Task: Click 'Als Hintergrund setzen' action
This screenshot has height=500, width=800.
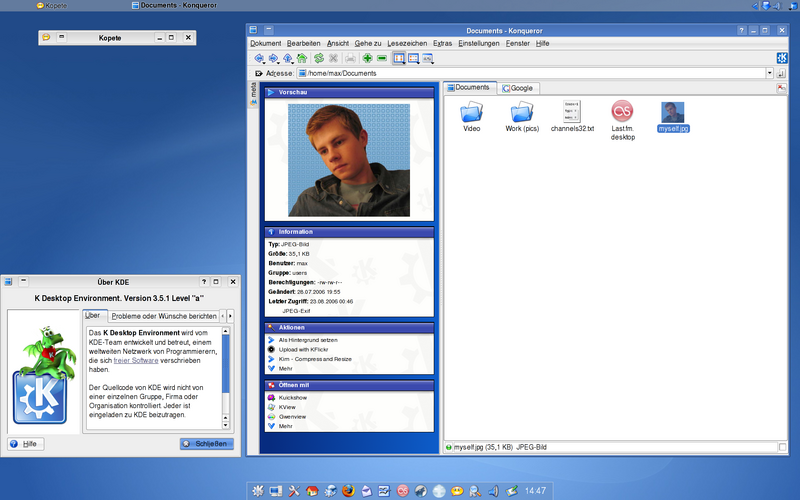Action: coord(308,340)
